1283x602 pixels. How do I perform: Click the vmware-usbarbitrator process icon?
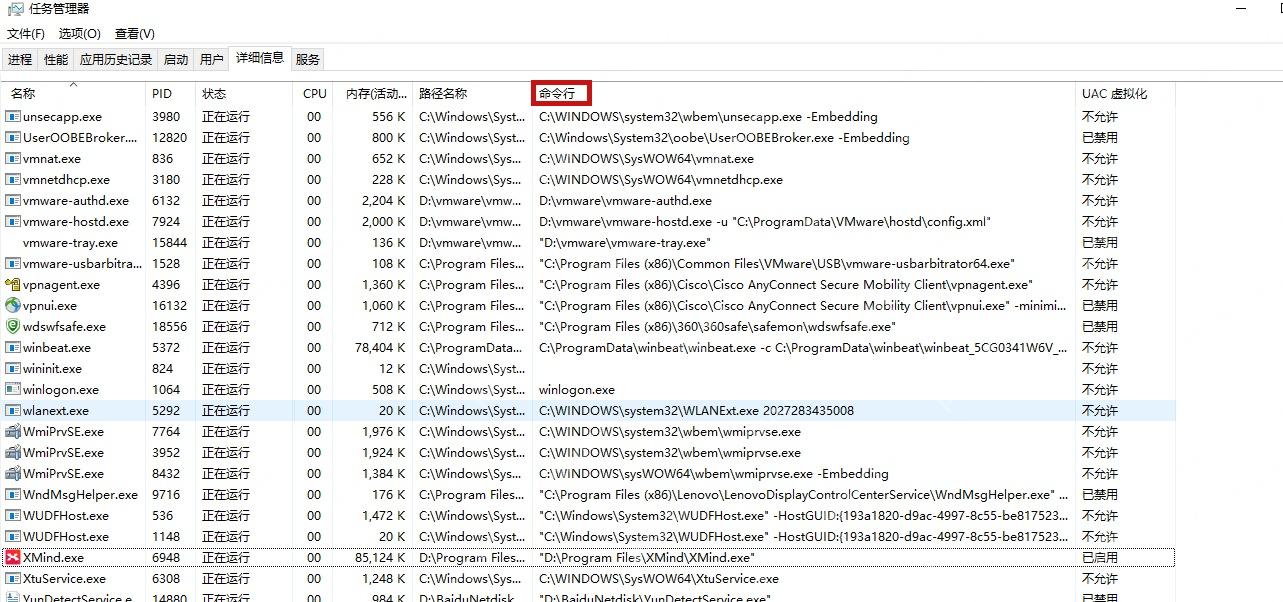(x=13, y=264)
